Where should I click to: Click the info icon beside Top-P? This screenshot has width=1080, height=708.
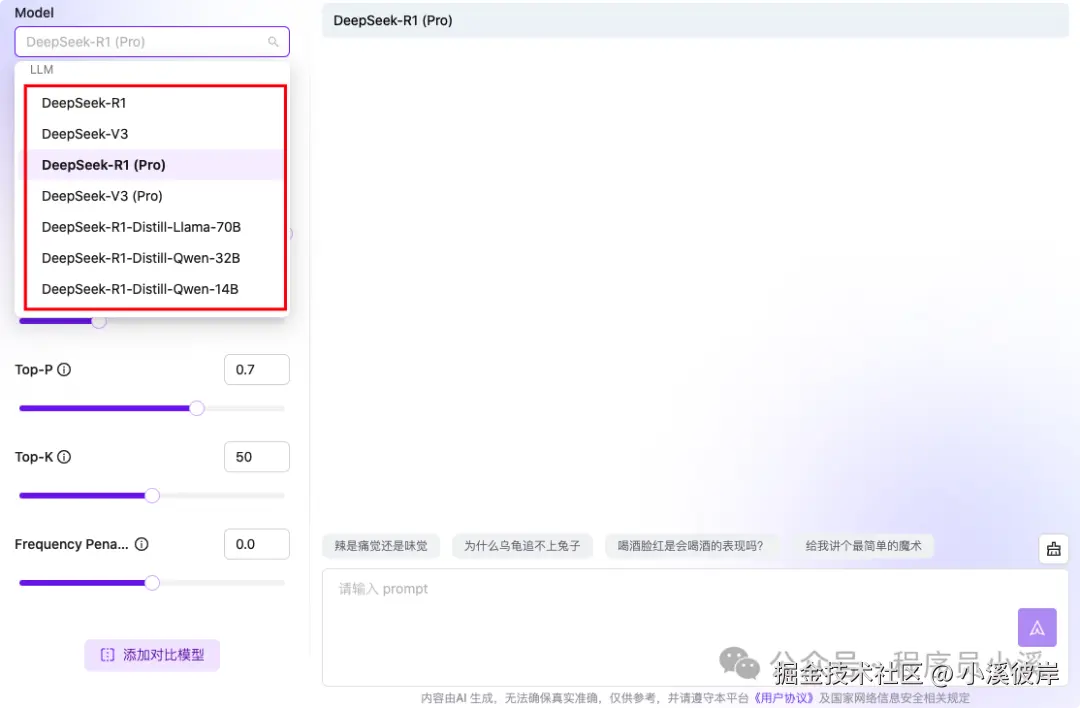point(65,369)
